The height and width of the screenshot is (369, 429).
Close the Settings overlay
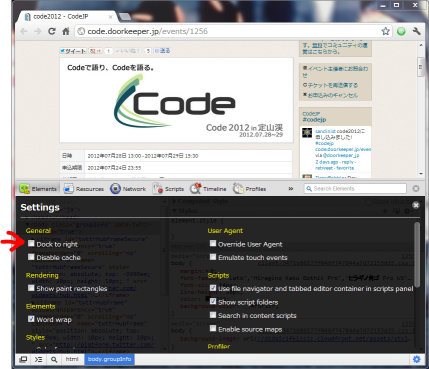[416, 205]
